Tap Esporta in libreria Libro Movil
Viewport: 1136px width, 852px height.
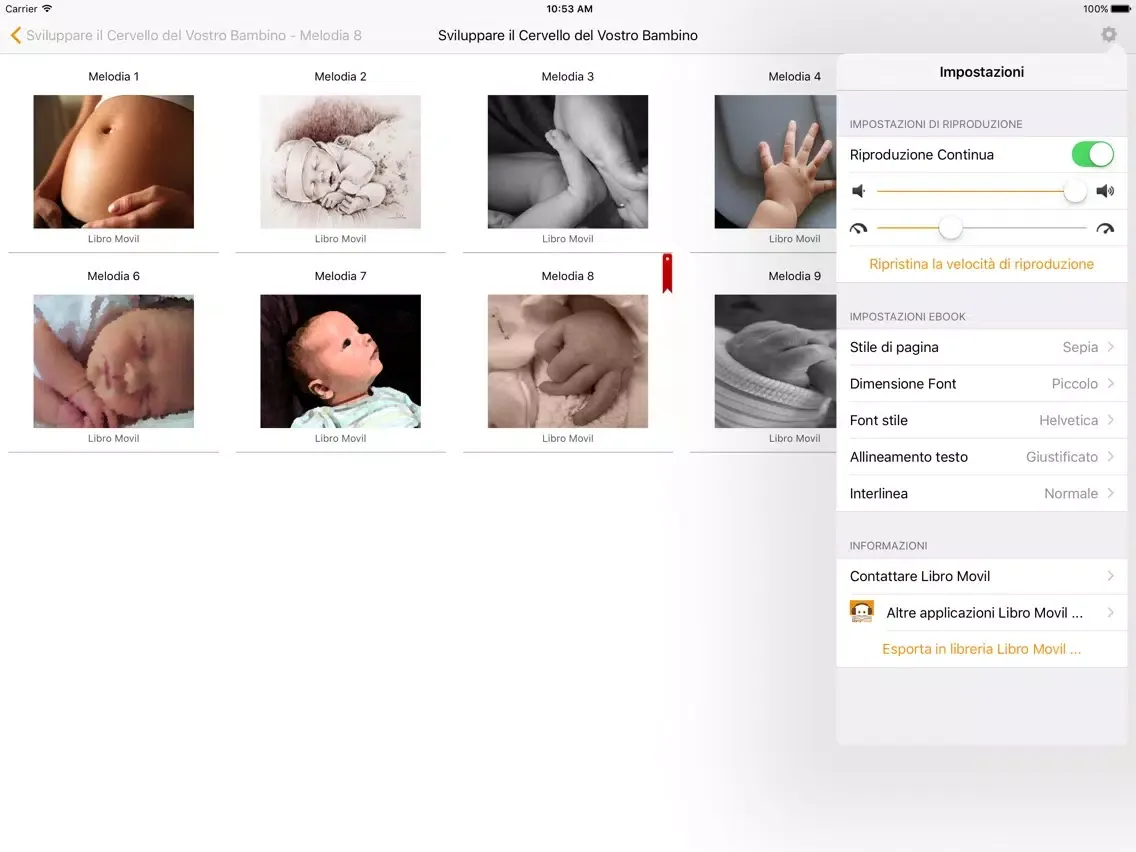pos(982,649)
